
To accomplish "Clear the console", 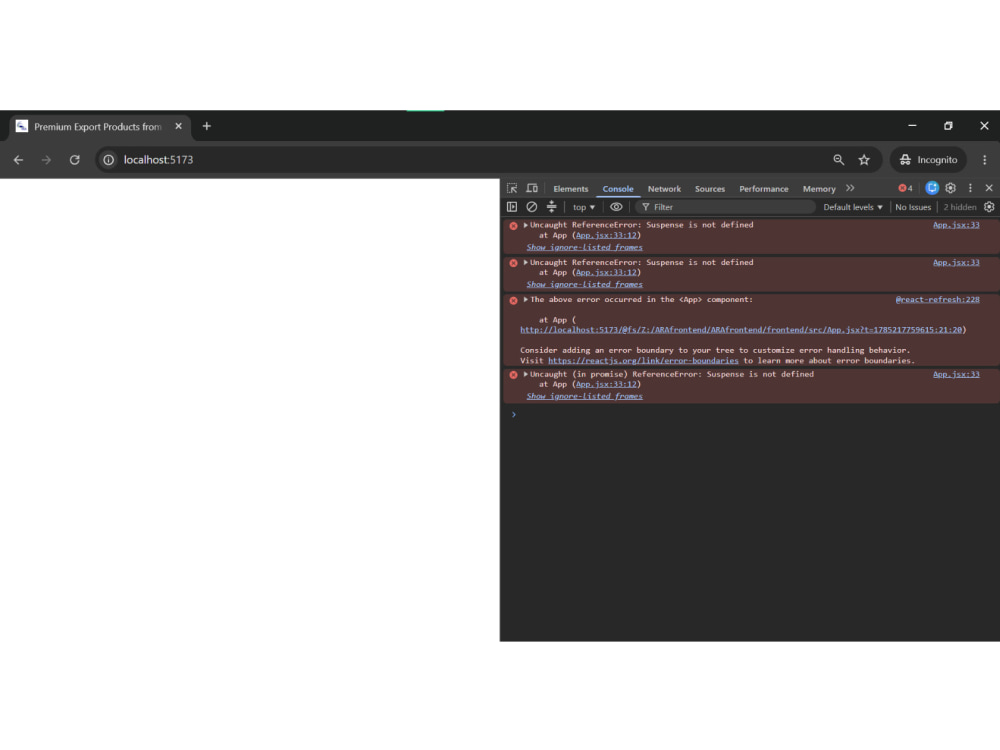I will 532,207.
